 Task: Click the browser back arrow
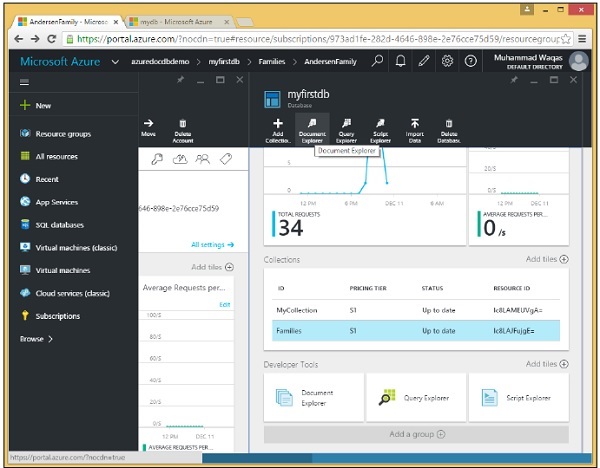pyautogui.click(x=18, y=39)
